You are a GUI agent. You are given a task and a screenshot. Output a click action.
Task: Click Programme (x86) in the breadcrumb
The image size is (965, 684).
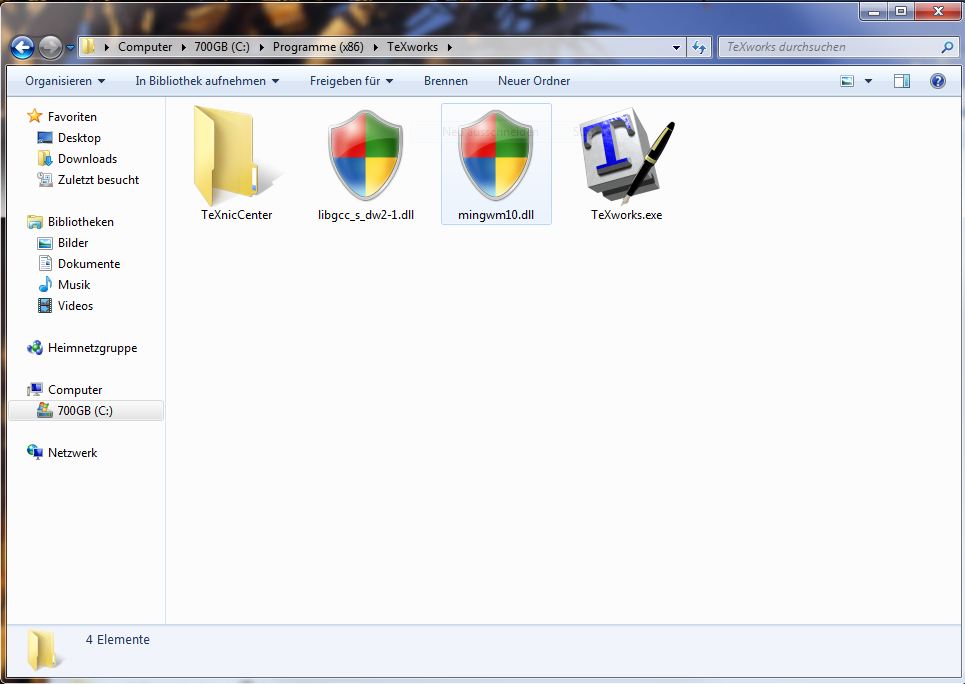tap(318, 47)
